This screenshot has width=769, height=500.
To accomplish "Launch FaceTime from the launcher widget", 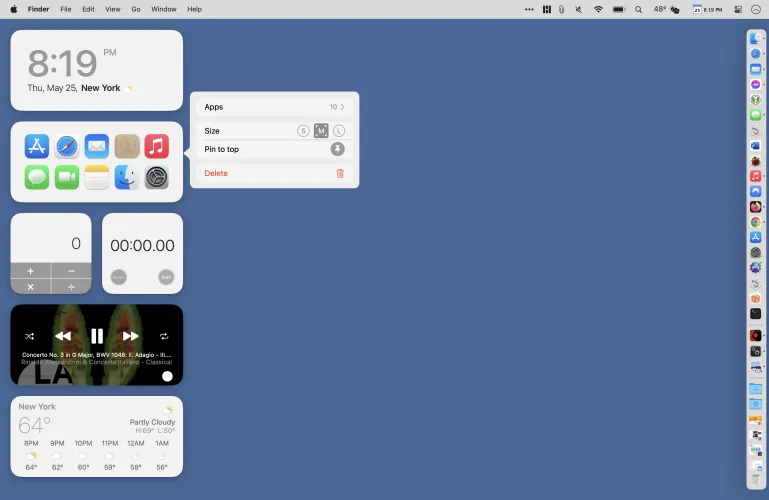I will [67, 177].
